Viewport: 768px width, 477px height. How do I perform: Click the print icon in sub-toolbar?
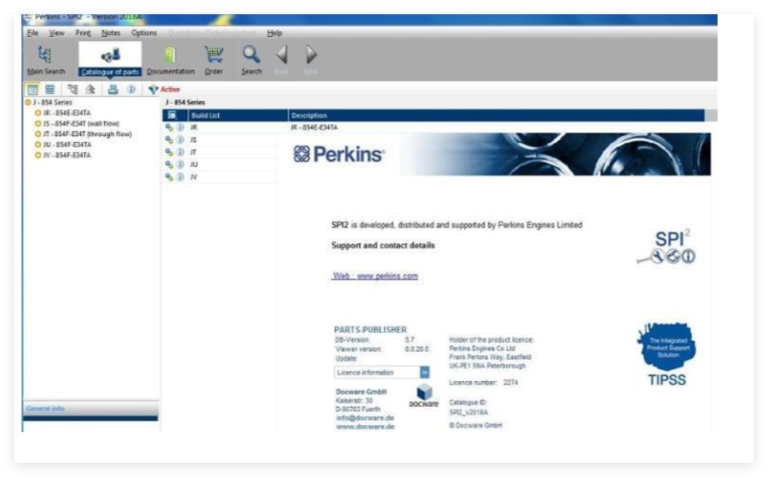113,90
